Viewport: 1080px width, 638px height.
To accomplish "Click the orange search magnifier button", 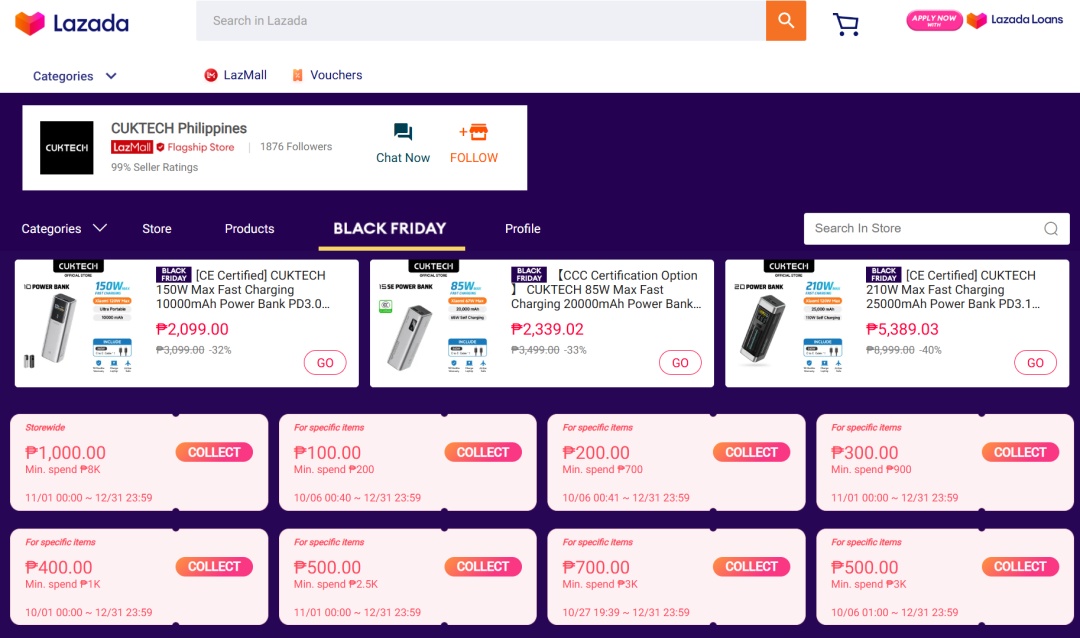I will (x=786, y=21).
